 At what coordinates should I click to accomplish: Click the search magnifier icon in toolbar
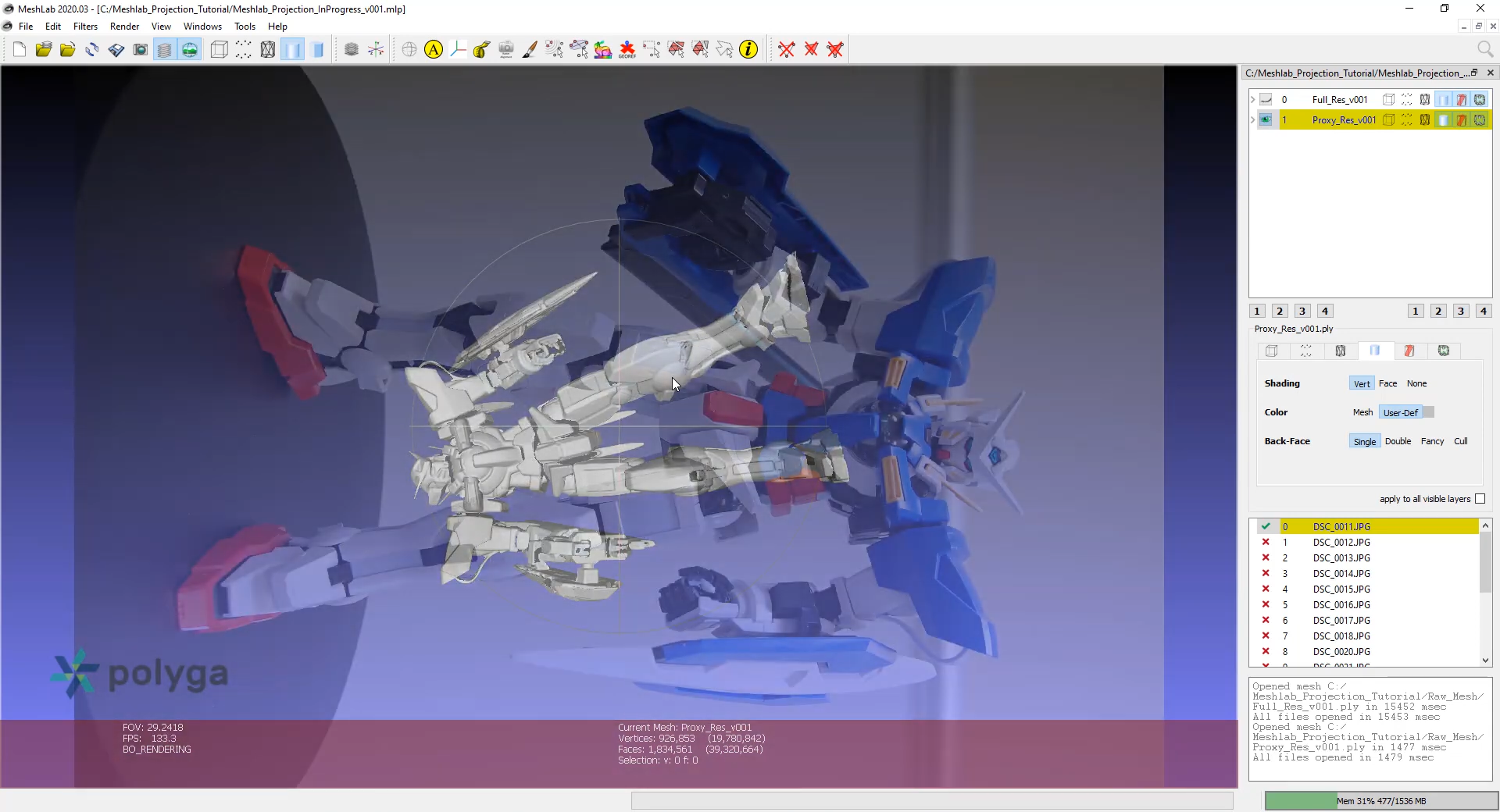tap(1485, 50)
